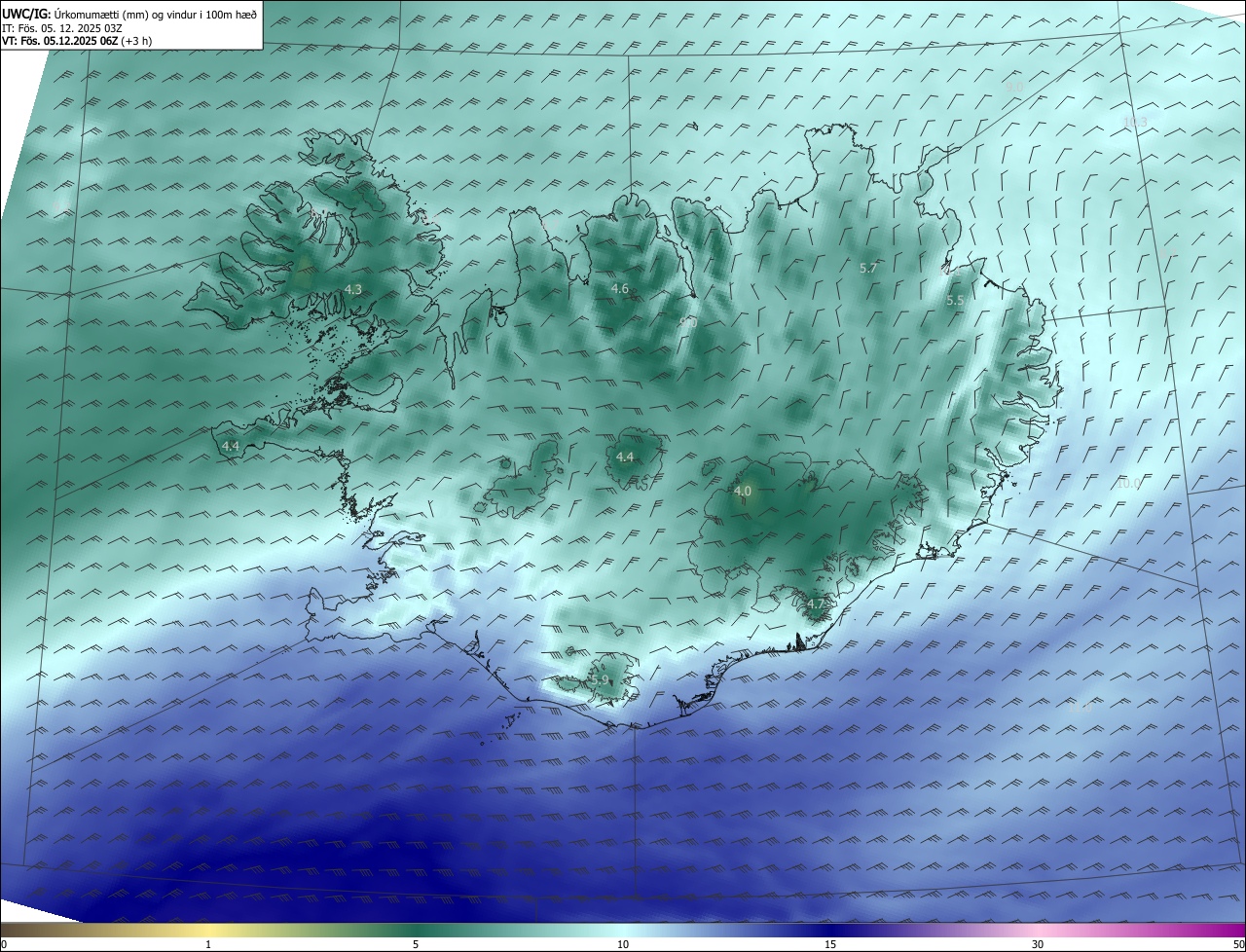Click the "VT: Fös. 05.12.2025 06Z (+3 h)" line
The width and height of the screenshot is (1246, 952).
77,41
